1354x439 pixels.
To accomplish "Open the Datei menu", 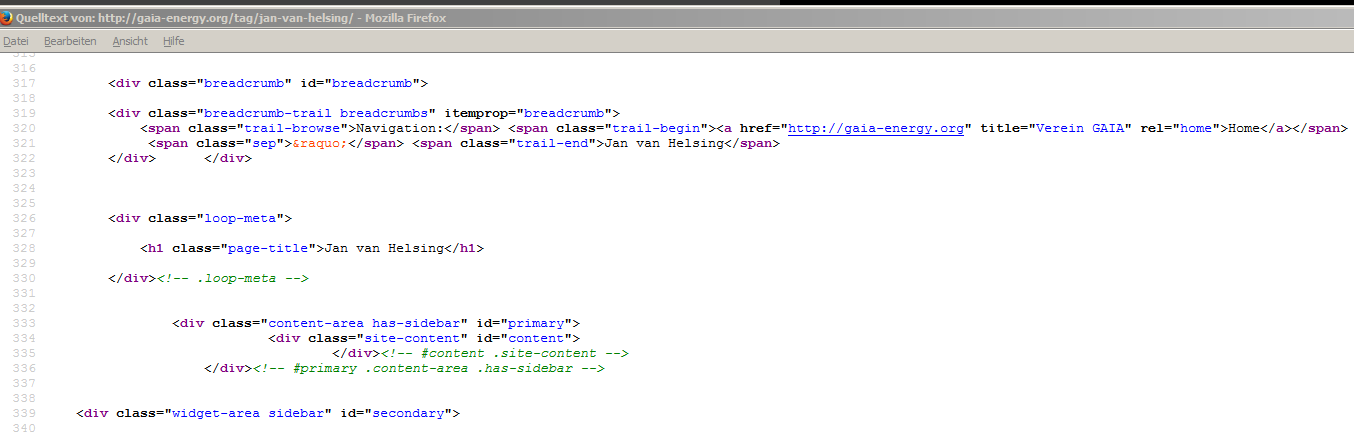I will pyautogui.click(x=15, y=41).
